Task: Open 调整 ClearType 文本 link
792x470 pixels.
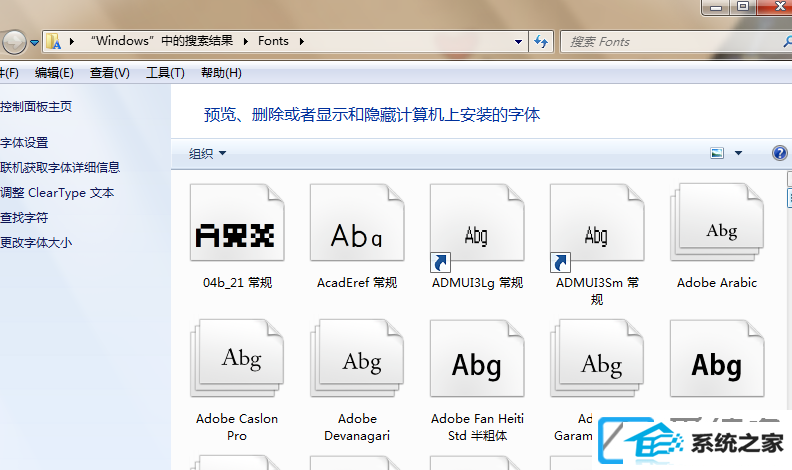Action: pos(57,193)
